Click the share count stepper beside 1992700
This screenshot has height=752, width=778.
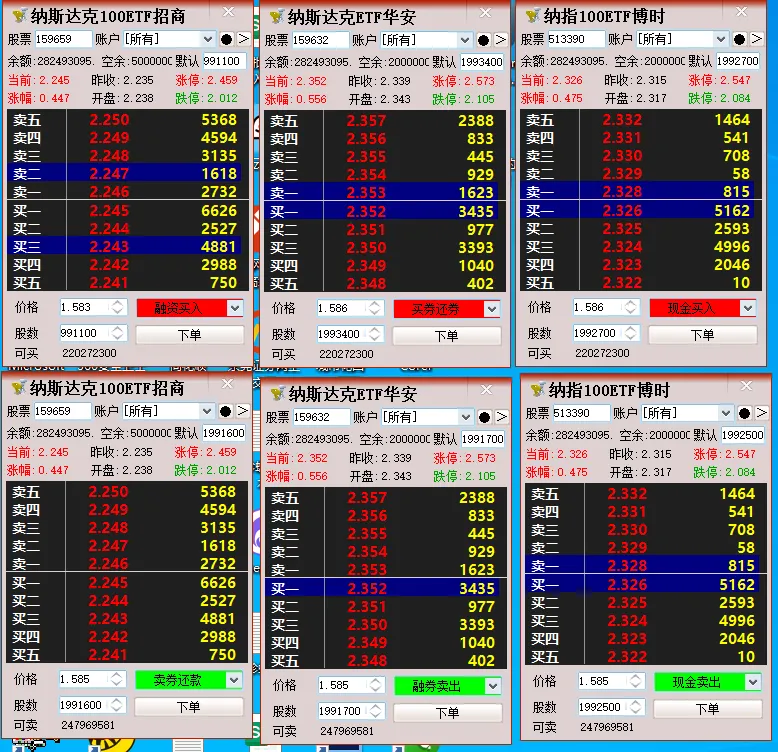click(631, 333)
